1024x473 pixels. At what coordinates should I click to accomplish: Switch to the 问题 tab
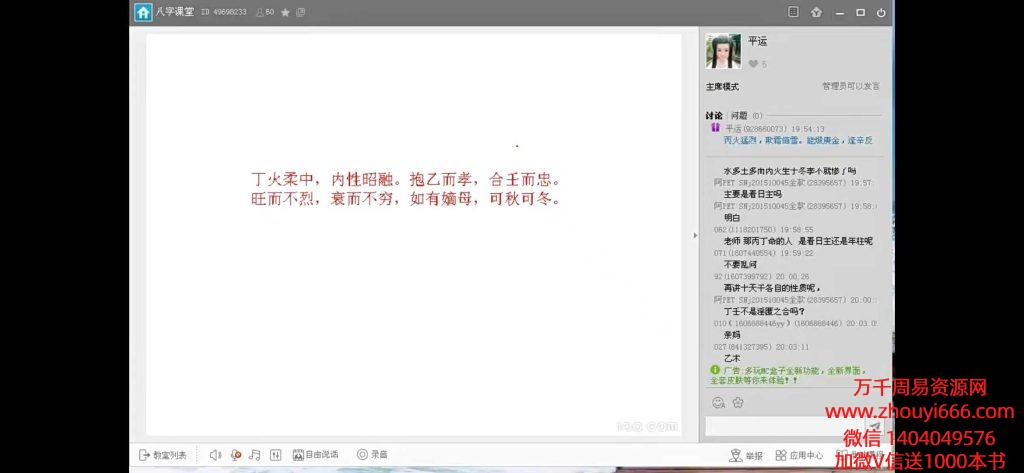(739, 115)
